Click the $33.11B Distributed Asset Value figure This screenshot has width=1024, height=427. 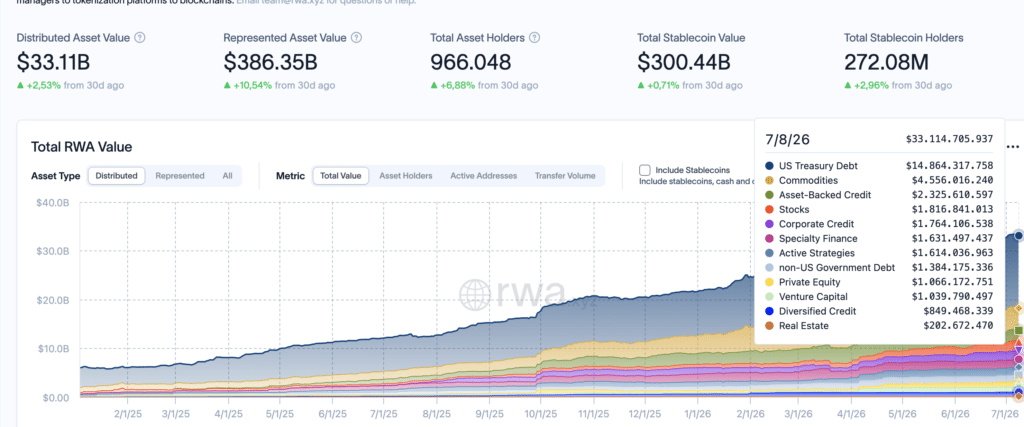(x=53, y=62)
